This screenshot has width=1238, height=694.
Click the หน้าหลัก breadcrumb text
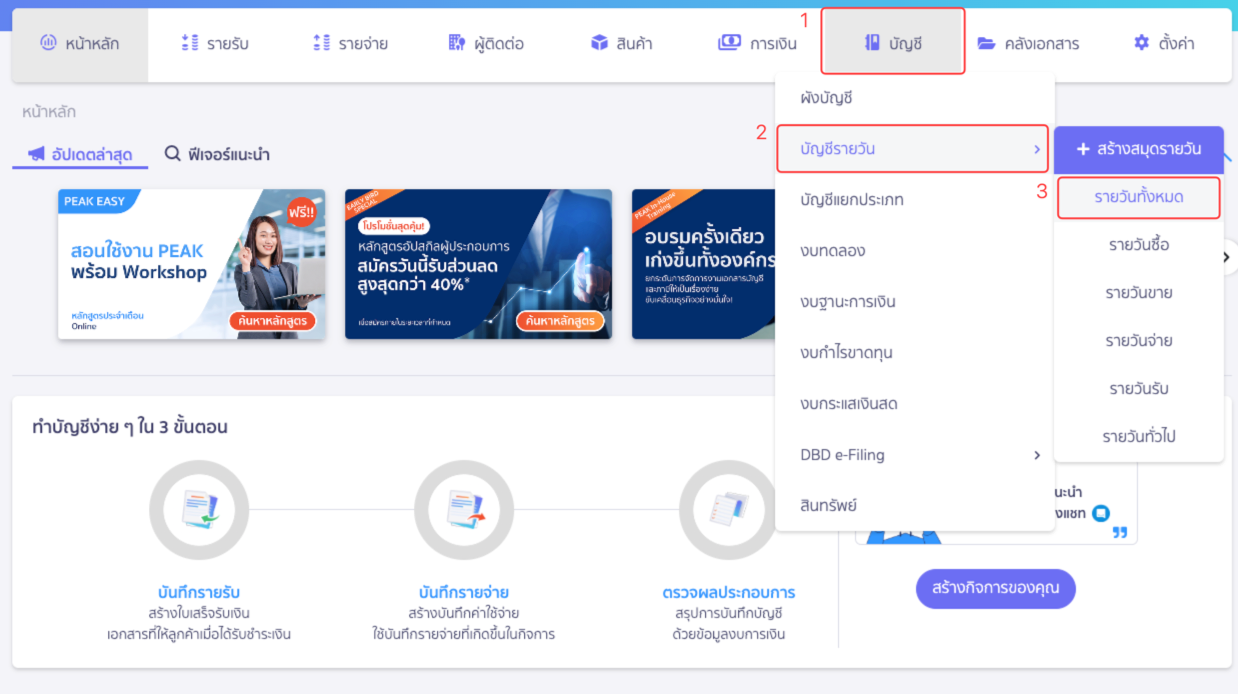[x=49, y=112]
